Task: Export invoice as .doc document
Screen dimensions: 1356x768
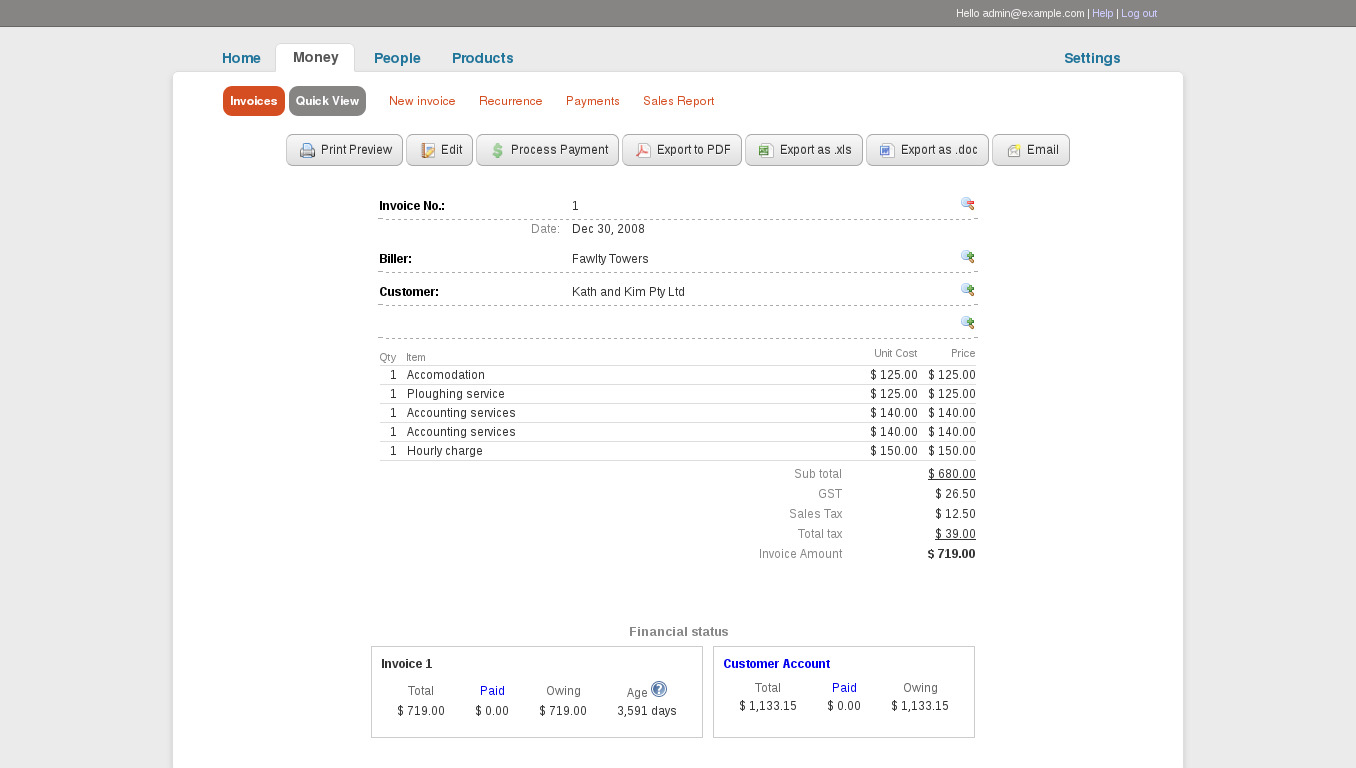Action: coord(927,150)
